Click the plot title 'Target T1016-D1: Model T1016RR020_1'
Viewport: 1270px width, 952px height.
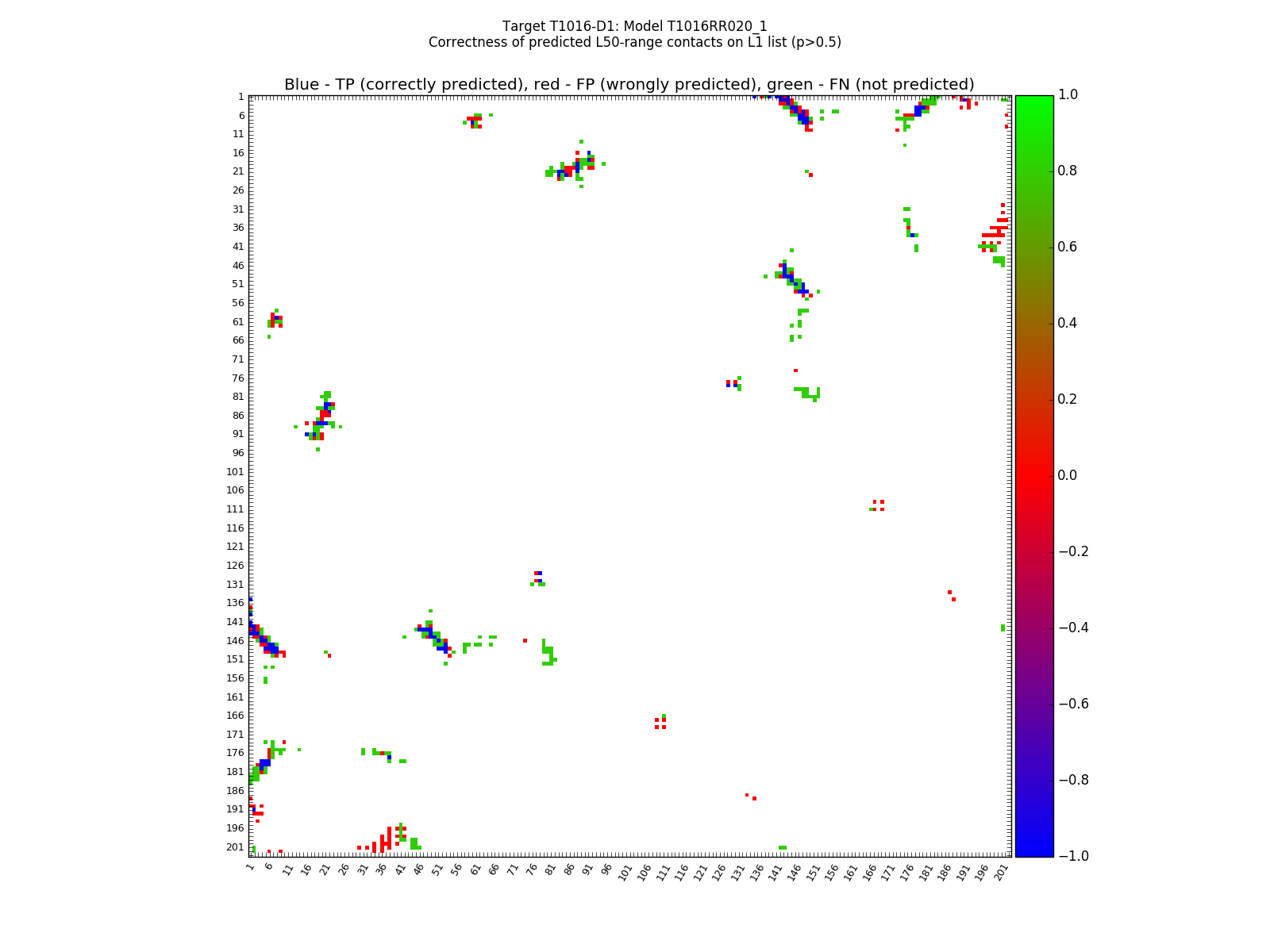pyautogui.click(x=634, y=26)
